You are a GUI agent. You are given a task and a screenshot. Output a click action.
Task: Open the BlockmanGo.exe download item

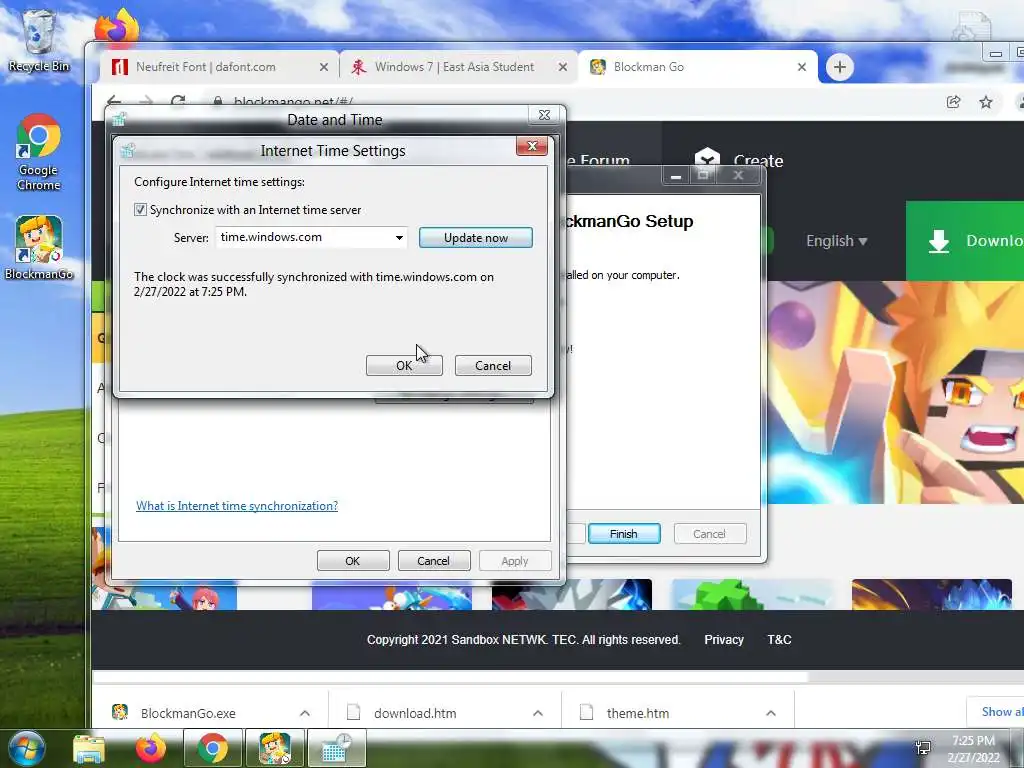pyautogui.click(x=189, y=713)
